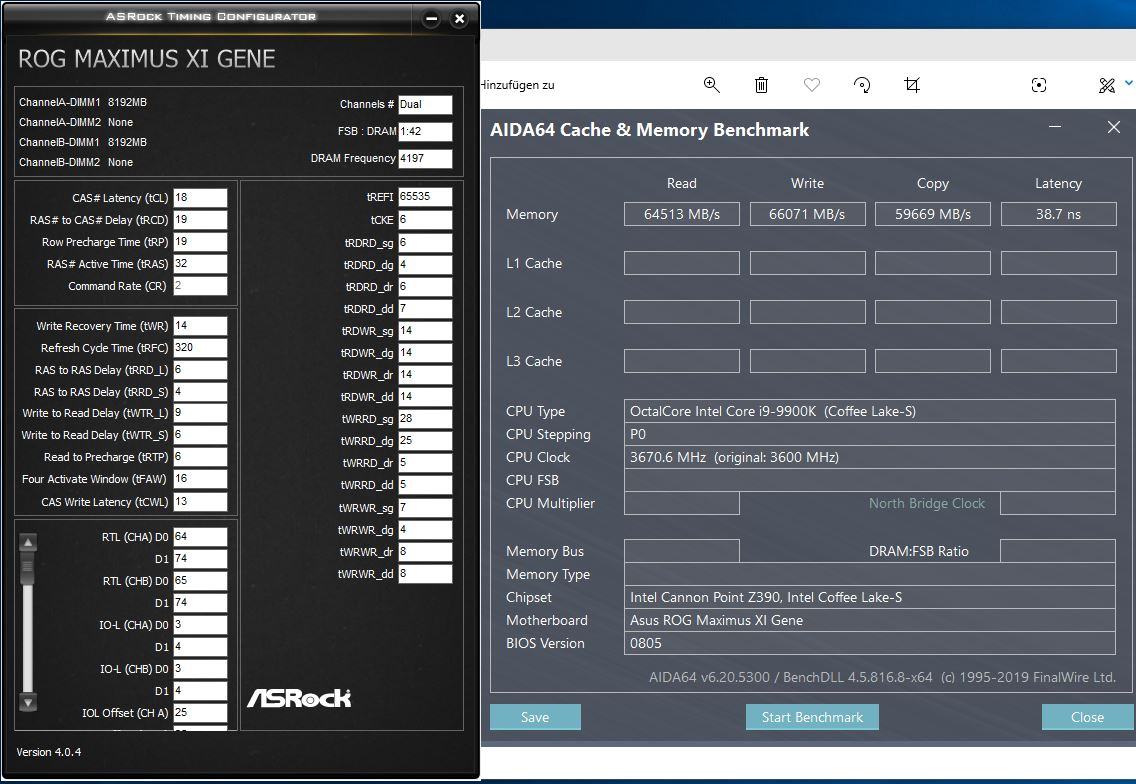Click the BIOS Version value 0805
The image size is (1136, 784).
[869, 643]
